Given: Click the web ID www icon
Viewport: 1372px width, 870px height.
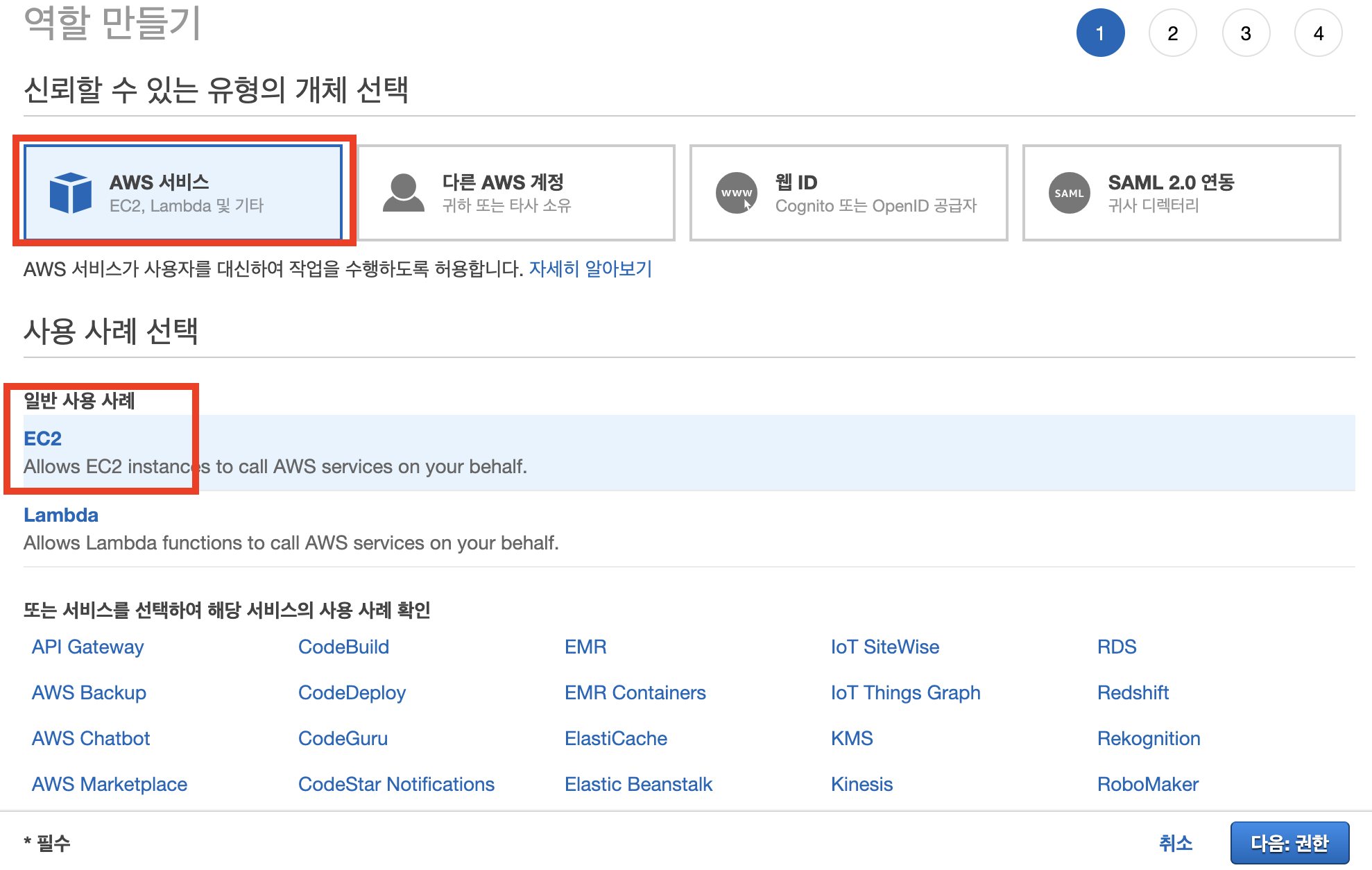Looking at the screenshot, I should click(736, 193).
